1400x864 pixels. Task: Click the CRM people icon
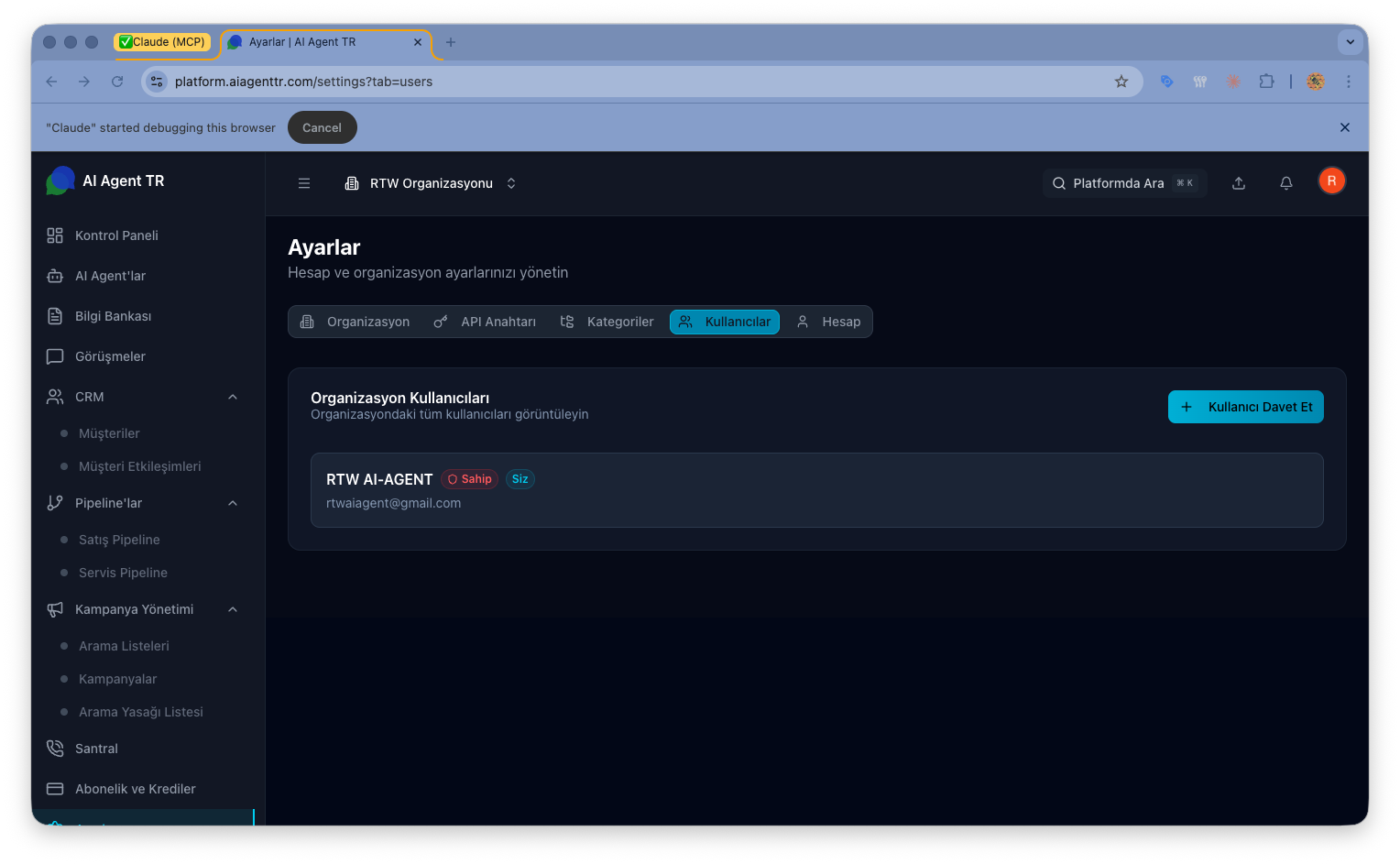[55, 397]
